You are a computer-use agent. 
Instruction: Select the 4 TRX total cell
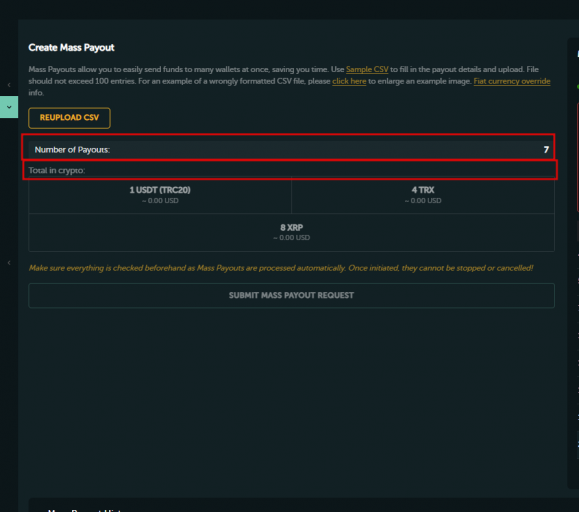[x=423, y=195]
